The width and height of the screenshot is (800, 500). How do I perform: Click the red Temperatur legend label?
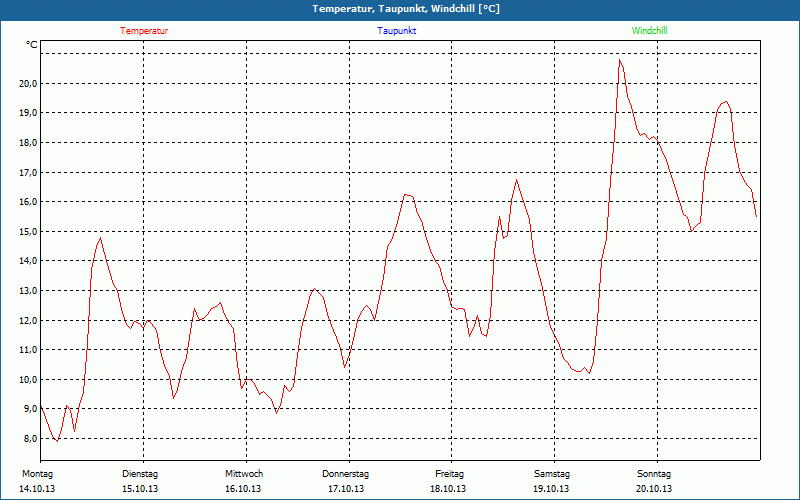[x=144, y=31]
